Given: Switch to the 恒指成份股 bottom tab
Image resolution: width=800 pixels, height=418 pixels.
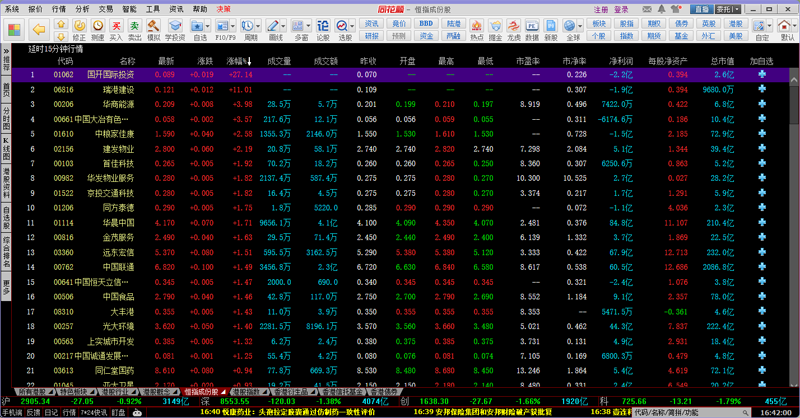Looking at the screenshot, I should point(201,392).
